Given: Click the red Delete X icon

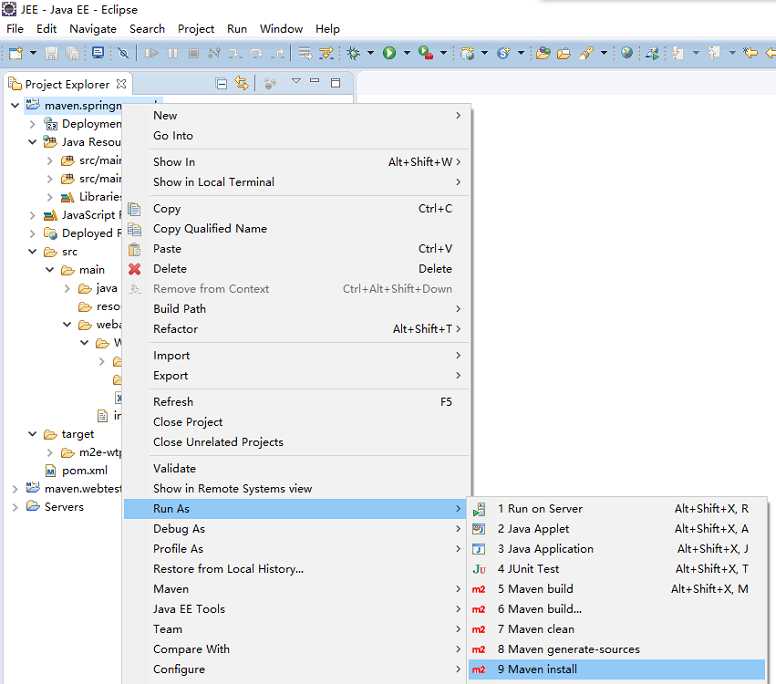Looking at the screenshot, I should click(134, 269).
